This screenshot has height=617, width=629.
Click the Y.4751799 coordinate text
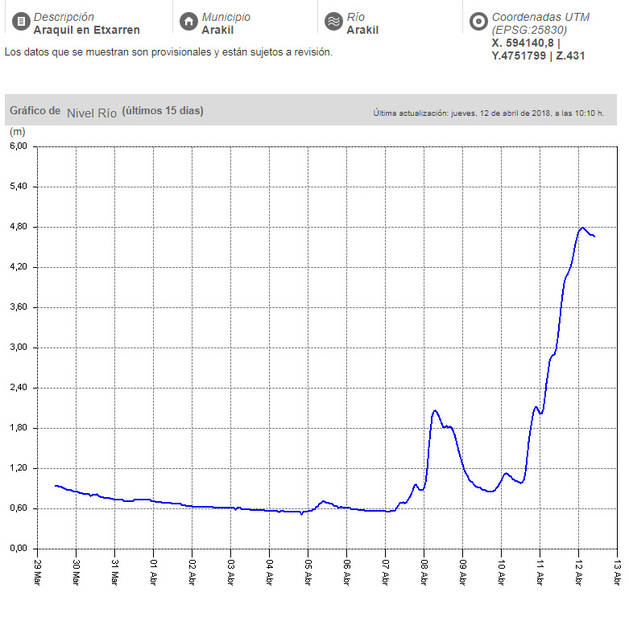(x=524, y=56)
